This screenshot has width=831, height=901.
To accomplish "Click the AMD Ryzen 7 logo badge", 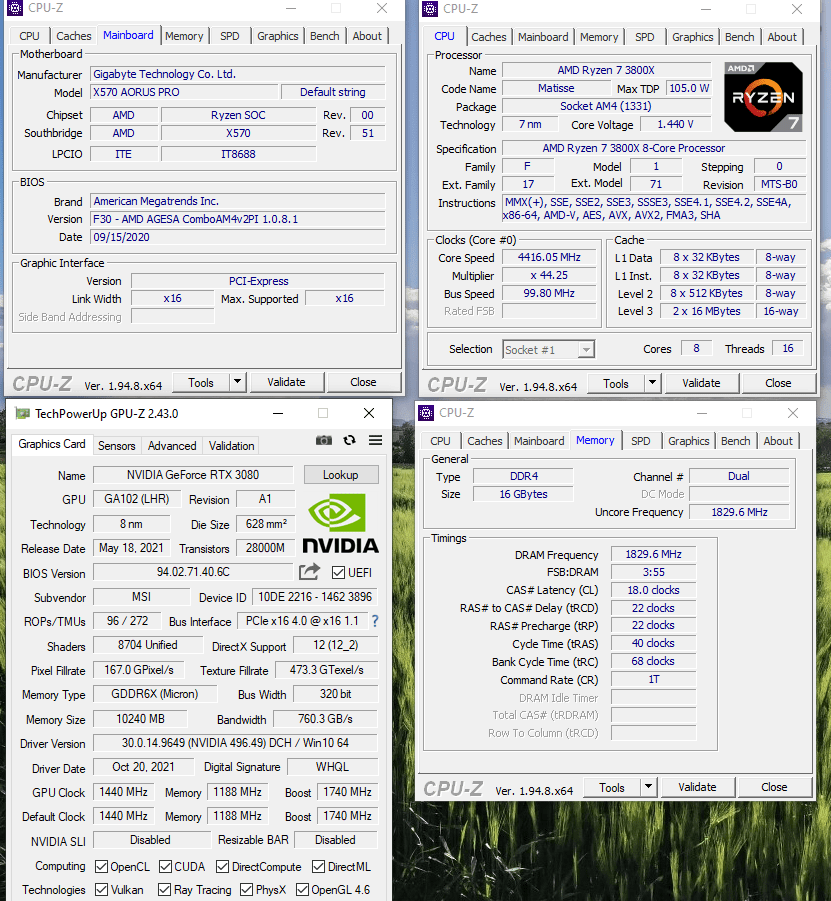I will pyautogui.click(x=763, y=97).
